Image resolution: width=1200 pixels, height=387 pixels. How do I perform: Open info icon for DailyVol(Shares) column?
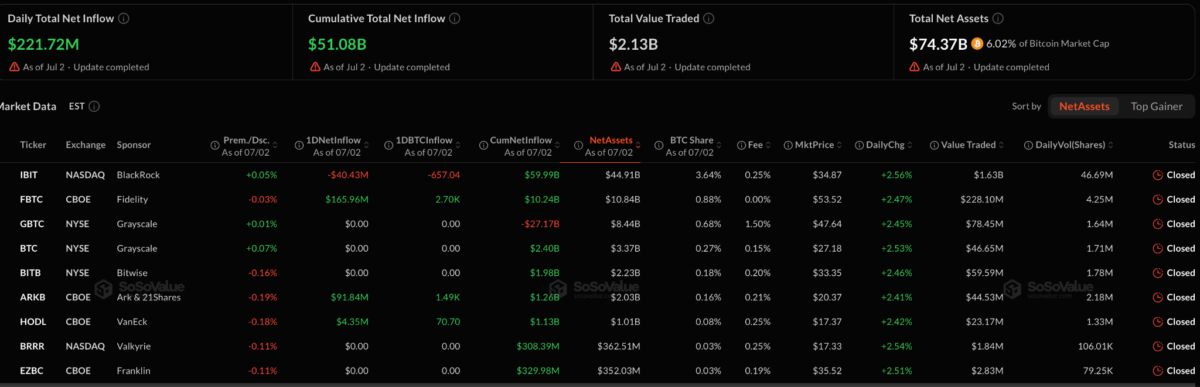click(1029, 145)
